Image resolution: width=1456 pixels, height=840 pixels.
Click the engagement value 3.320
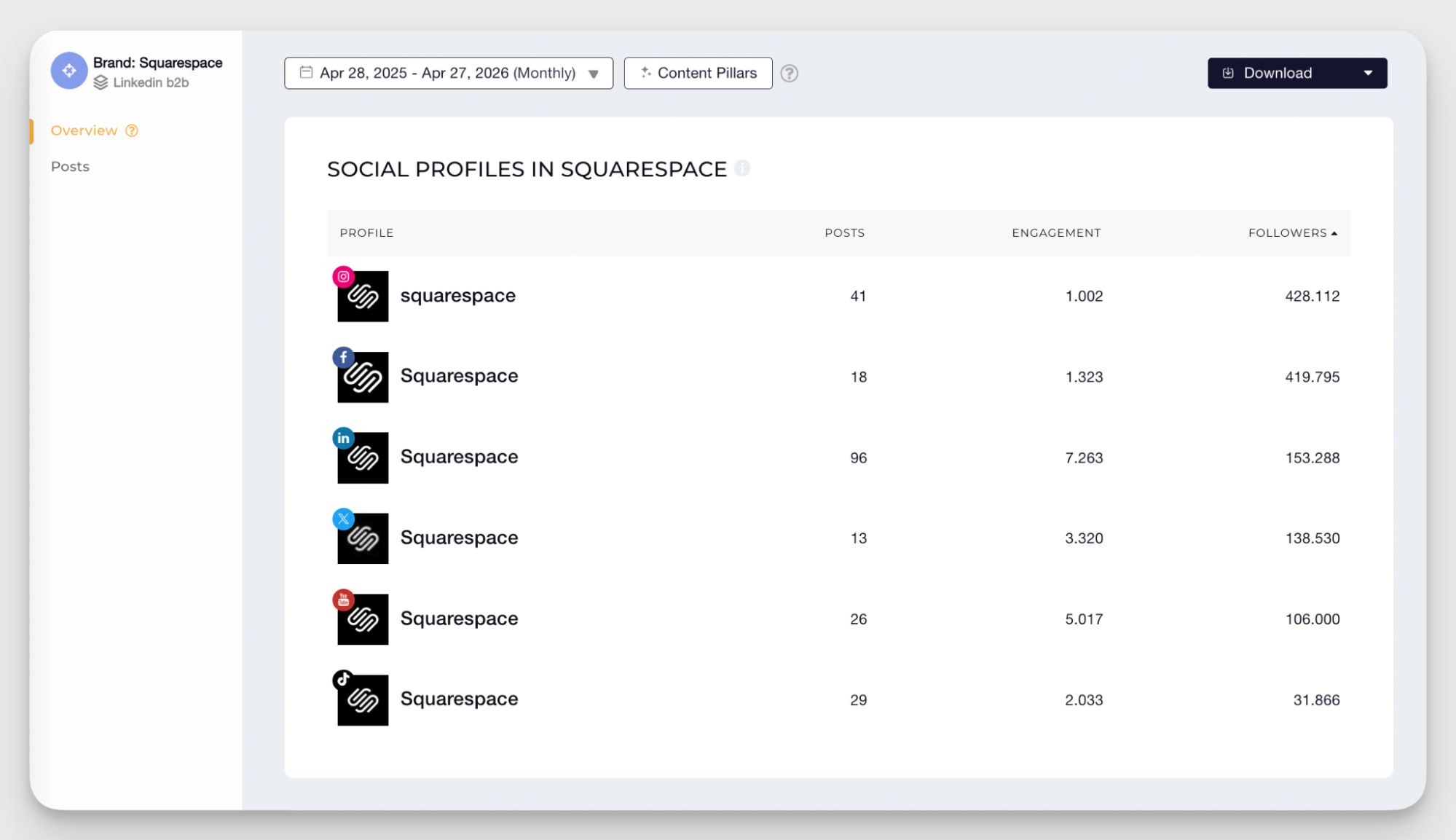tap(1084, 538)
